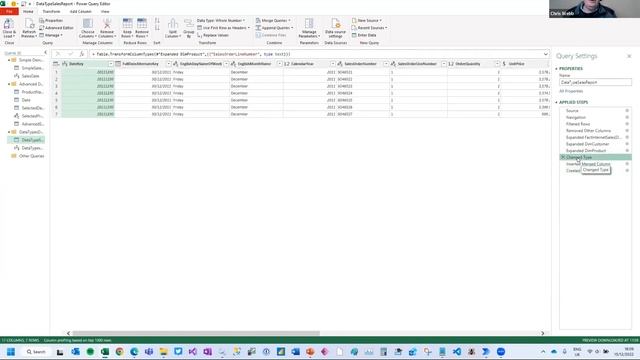The width and height of the screenshot is (640, 360).
Task: Close the Query Settings pane
Action: click(x=629, y=56)
